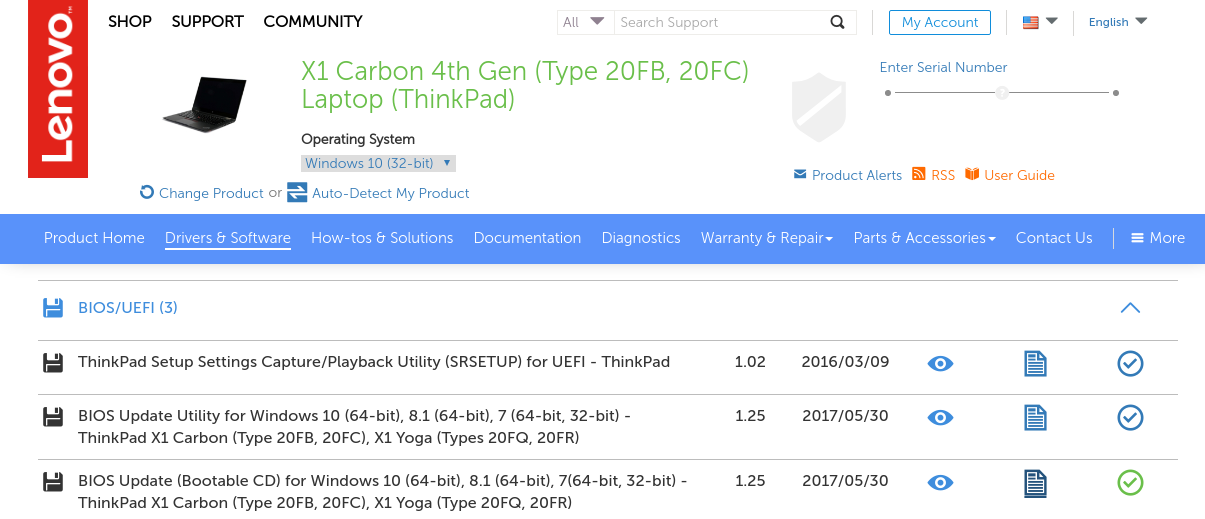Open the SHOP menu
This screenshot has width=1205, height=519.
[x=130, y=21]
